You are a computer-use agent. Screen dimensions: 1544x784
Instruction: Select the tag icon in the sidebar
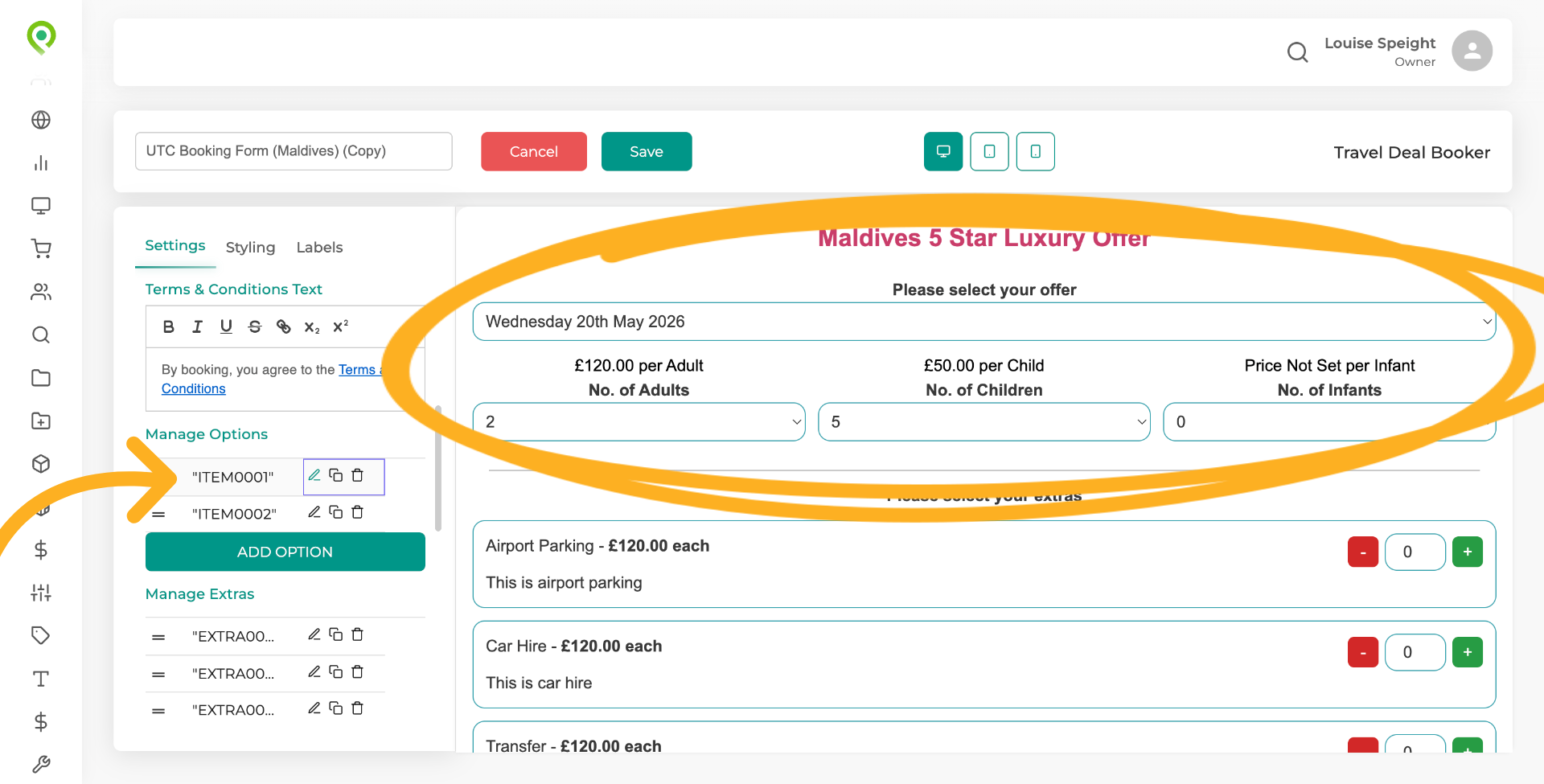[x=41, y=635]
